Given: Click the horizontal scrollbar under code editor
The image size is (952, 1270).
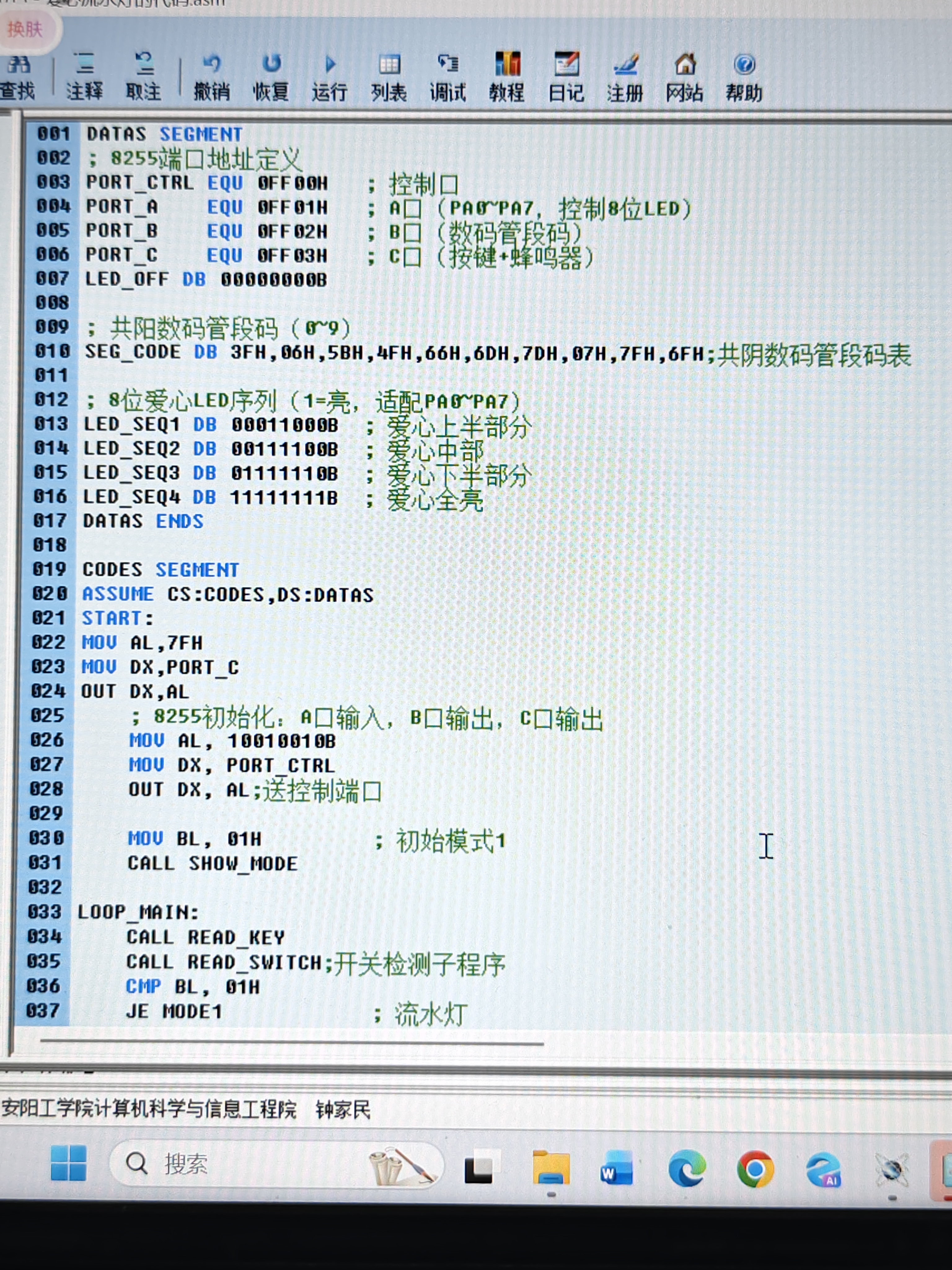Looking at the screenshot, I should (292, 1042).
